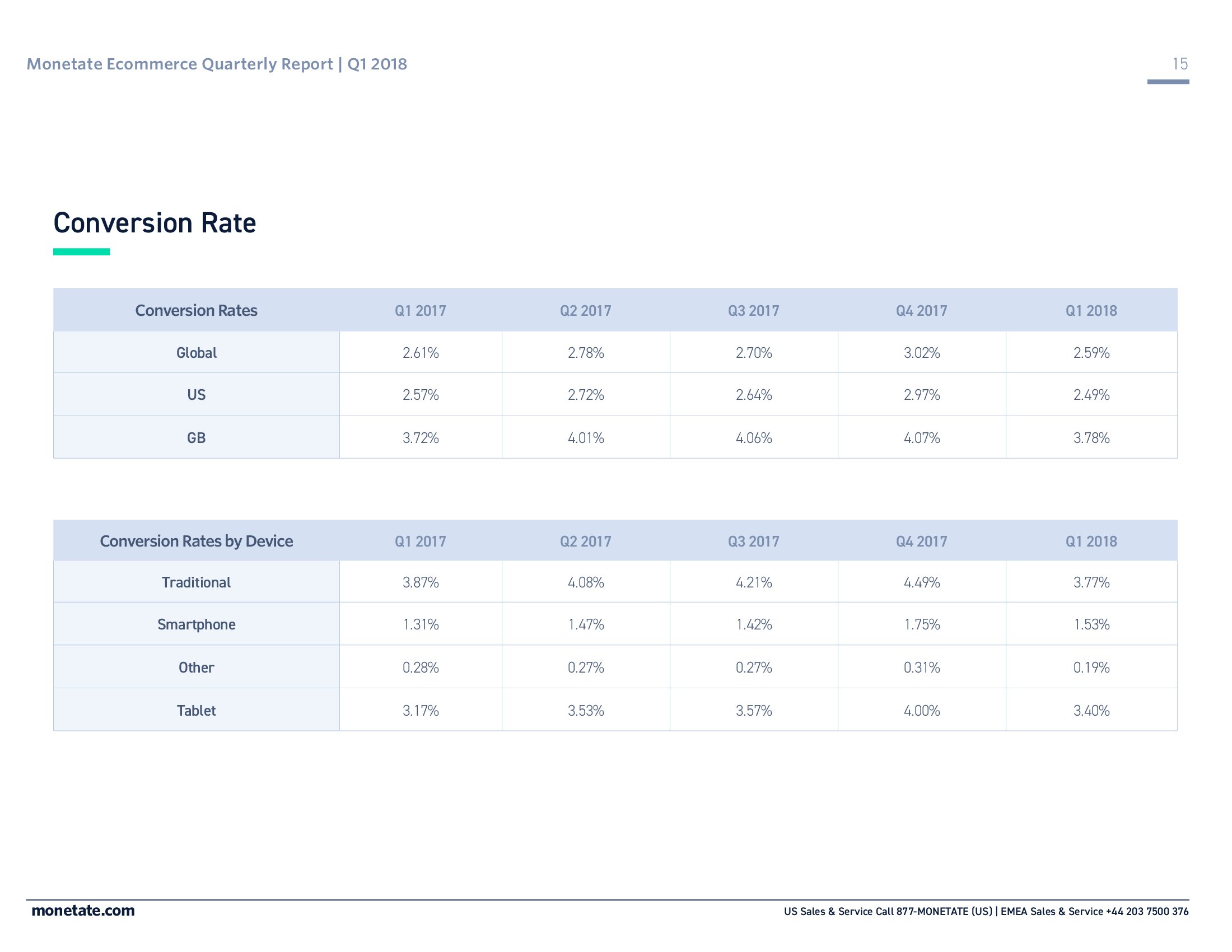This screenshot has width=1232, height=952.
Task: Click Tablet Q4 2017 value 4.00%
Action: point(922,711)
